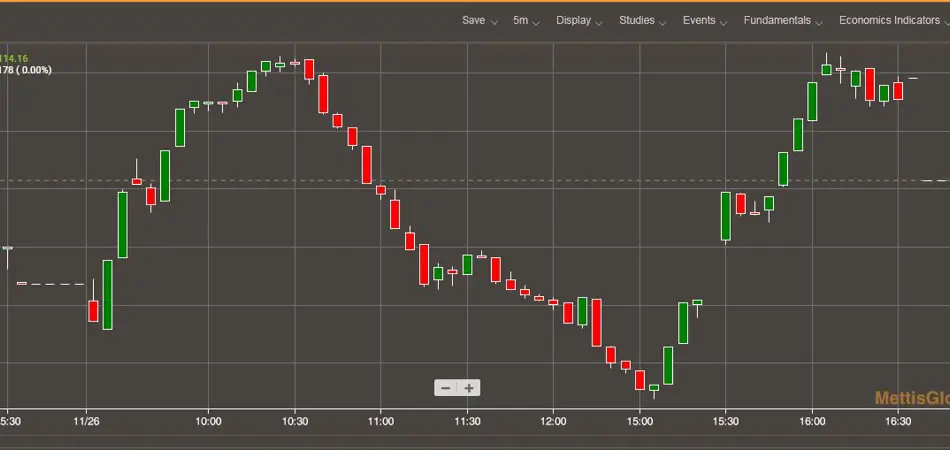This screenshot has width=950, height=450.
Task: Open the Studies dropdown
Action: [x=642, y=21]
